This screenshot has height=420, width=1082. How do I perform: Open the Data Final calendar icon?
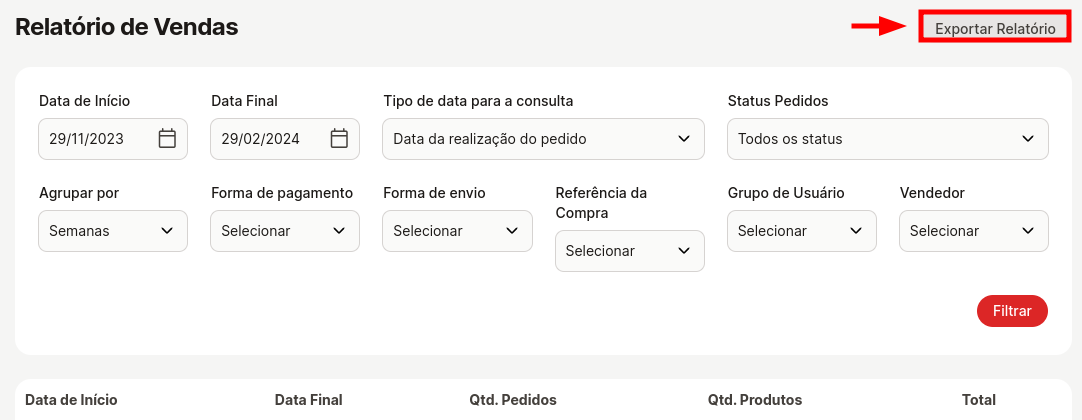[x=339, y=139]
